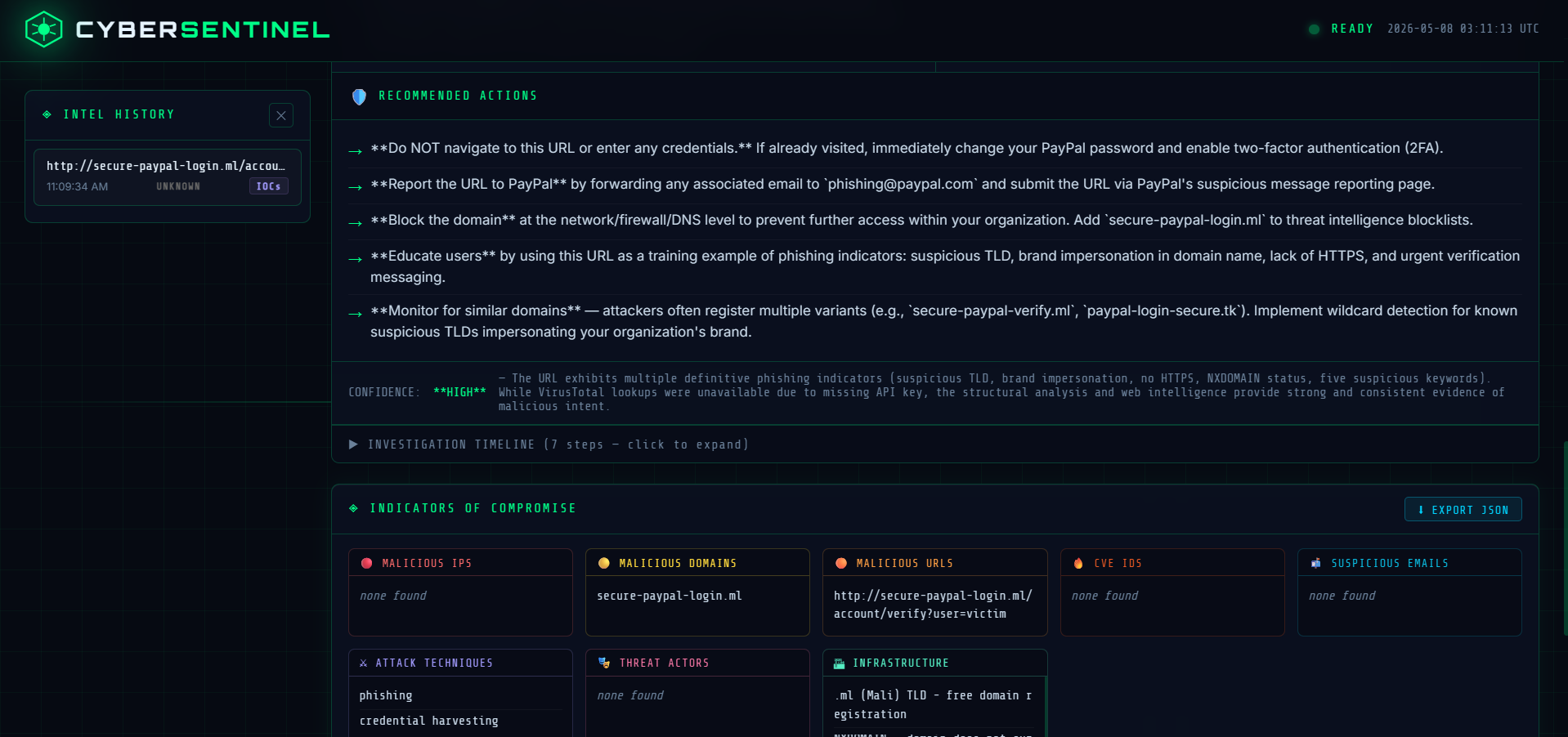1568x737 pixels.
Task: Click the 11:09:34 AM timestamp in history
Action: (x=77, y=186)
